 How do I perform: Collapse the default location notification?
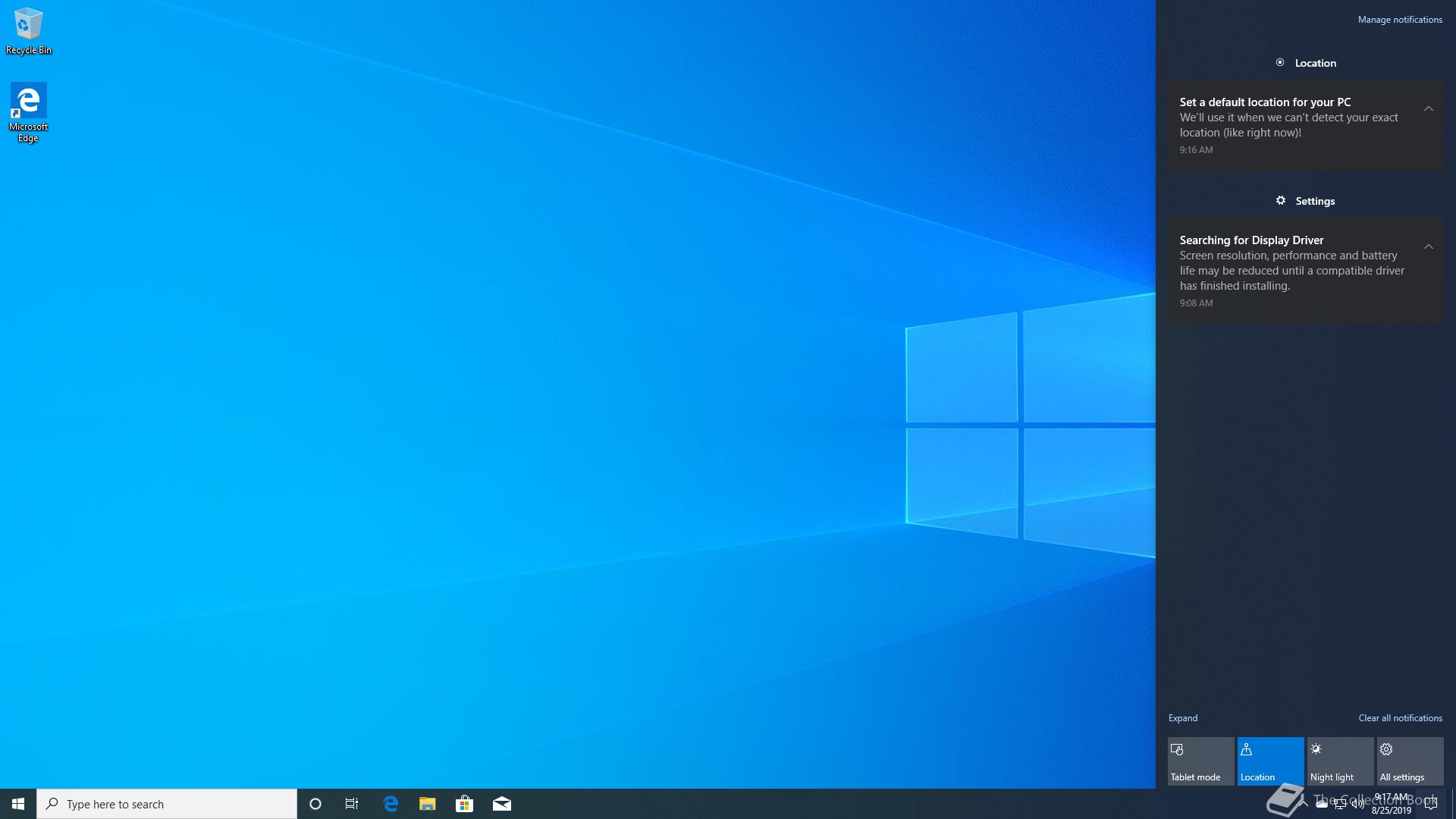pos(1428,108)
